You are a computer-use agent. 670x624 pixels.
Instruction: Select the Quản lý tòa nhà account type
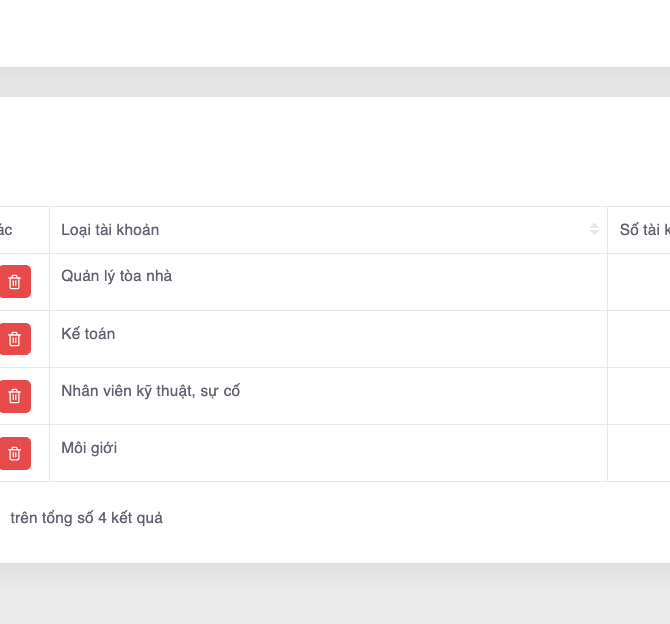(116, 276)
